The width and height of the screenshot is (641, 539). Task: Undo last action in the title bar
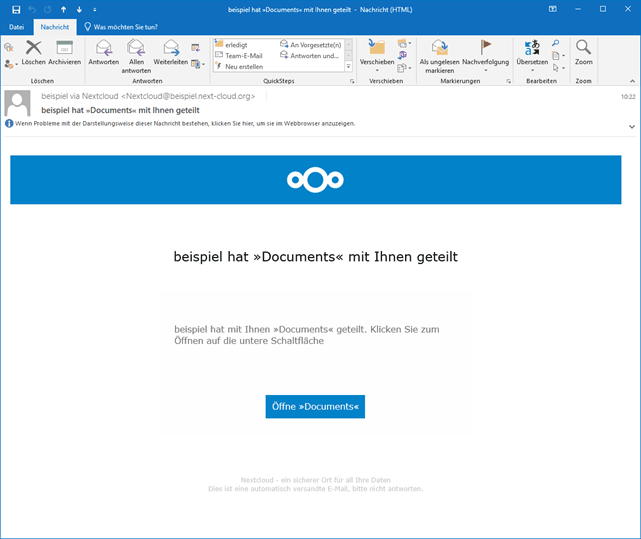click(x=32, y=9)
